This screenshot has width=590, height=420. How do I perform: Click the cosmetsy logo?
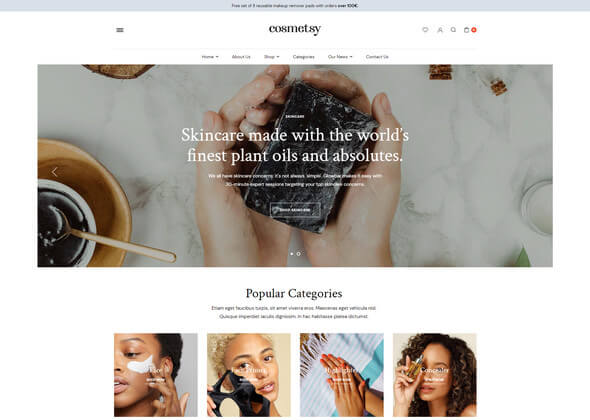(295, 29)
